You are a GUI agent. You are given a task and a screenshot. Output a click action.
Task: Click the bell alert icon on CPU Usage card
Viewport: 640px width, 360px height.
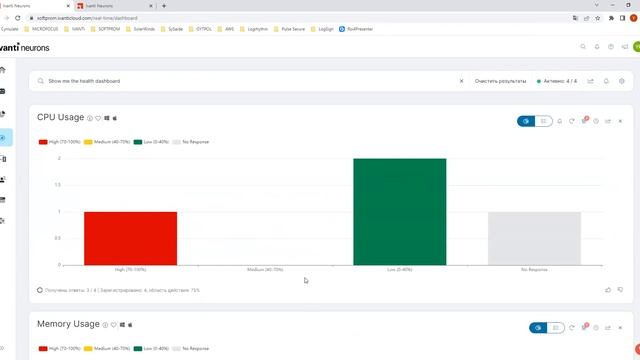(560, 121)
